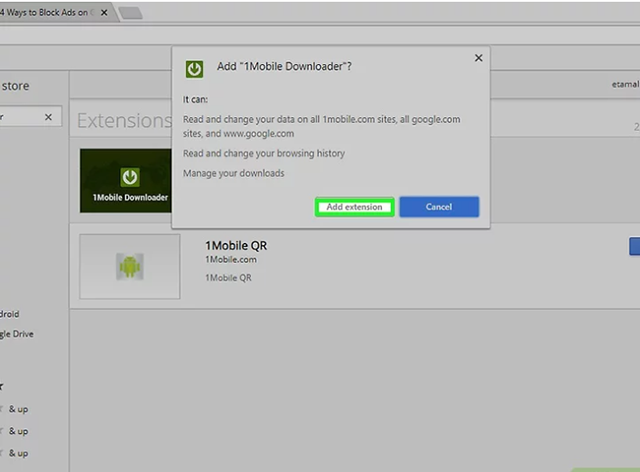
Task: Click the blue button beside 1Mobile QR
Action: pyautogui.click(x=634, y=247)
